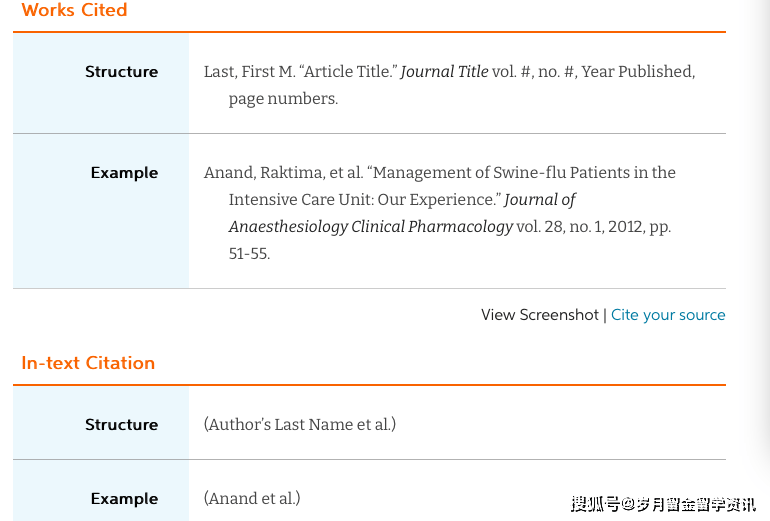This screenshot has width=770, height=521.
Task: Click "page numbers." in the structure row
Action: 283,99
